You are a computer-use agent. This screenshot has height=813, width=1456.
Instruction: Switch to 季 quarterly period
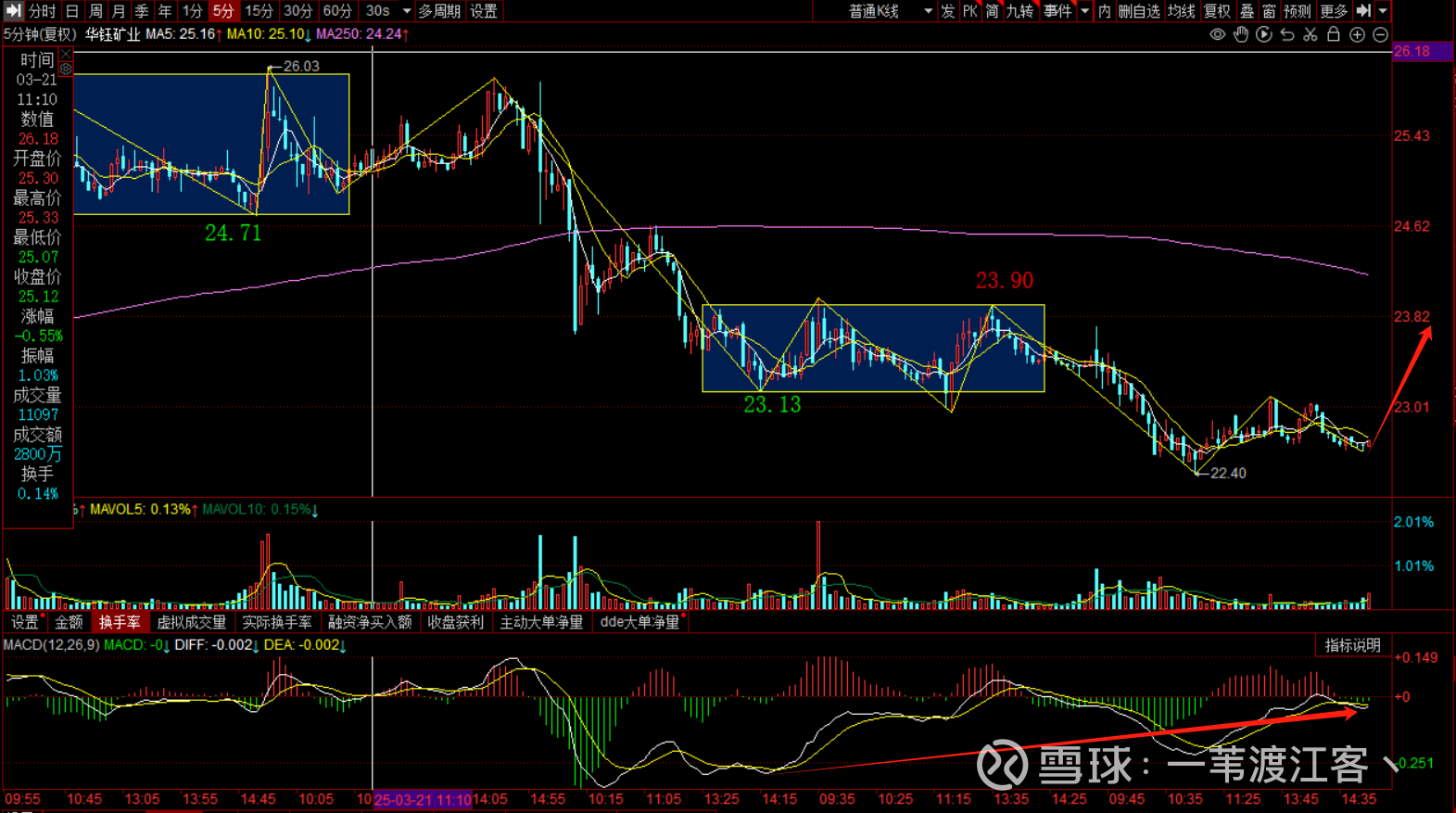coord(142,11)
